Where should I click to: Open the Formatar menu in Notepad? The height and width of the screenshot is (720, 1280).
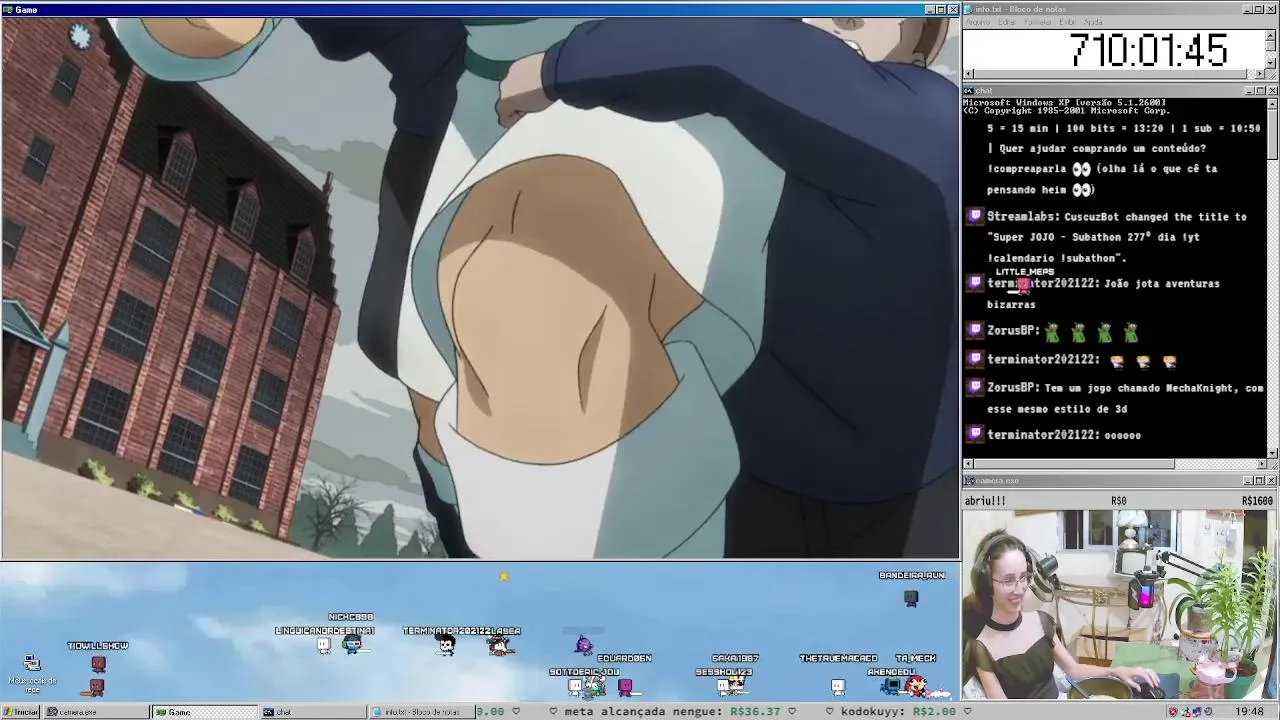(x=1037, y=22)
